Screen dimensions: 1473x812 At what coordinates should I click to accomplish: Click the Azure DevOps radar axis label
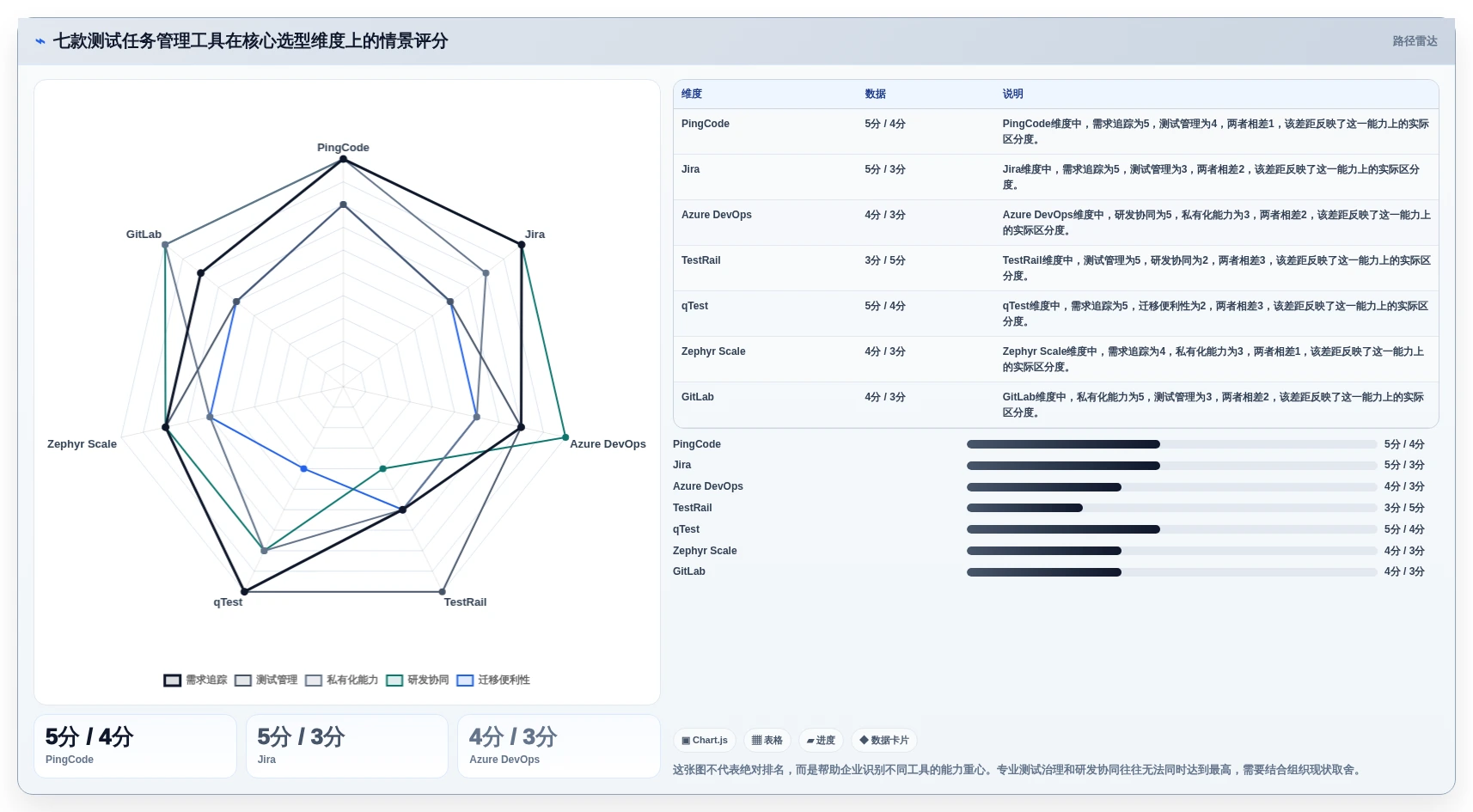click(608, 444)
